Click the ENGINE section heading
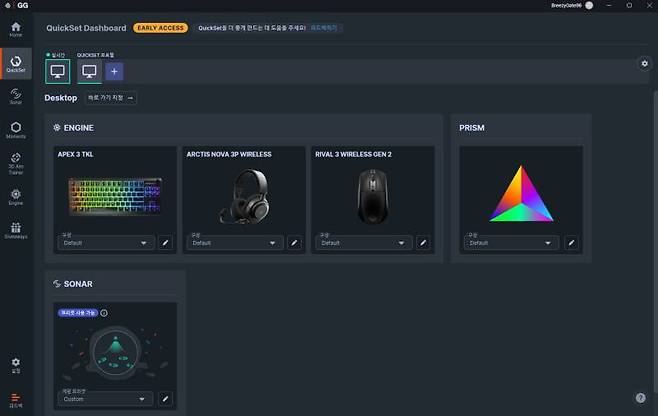Image resolution: width=658 pixels, height=416 pixels. pos(78,128)
